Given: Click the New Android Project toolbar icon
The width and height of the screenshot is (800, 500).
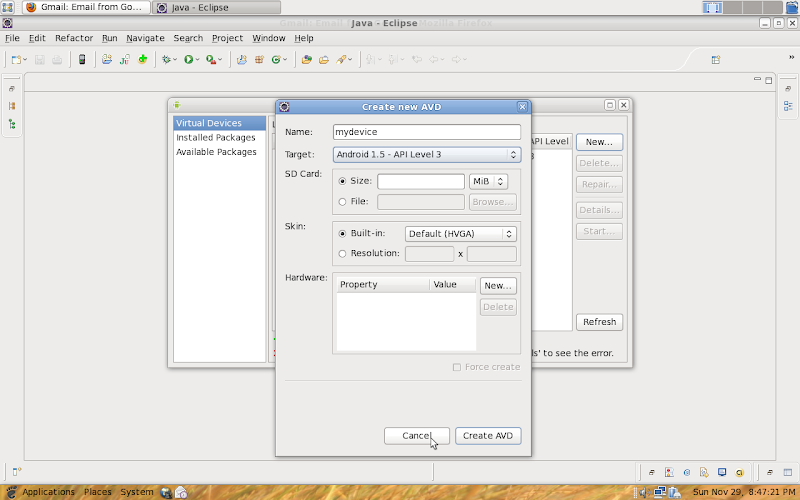Looking at the screenshot, I should pos(107,59).
